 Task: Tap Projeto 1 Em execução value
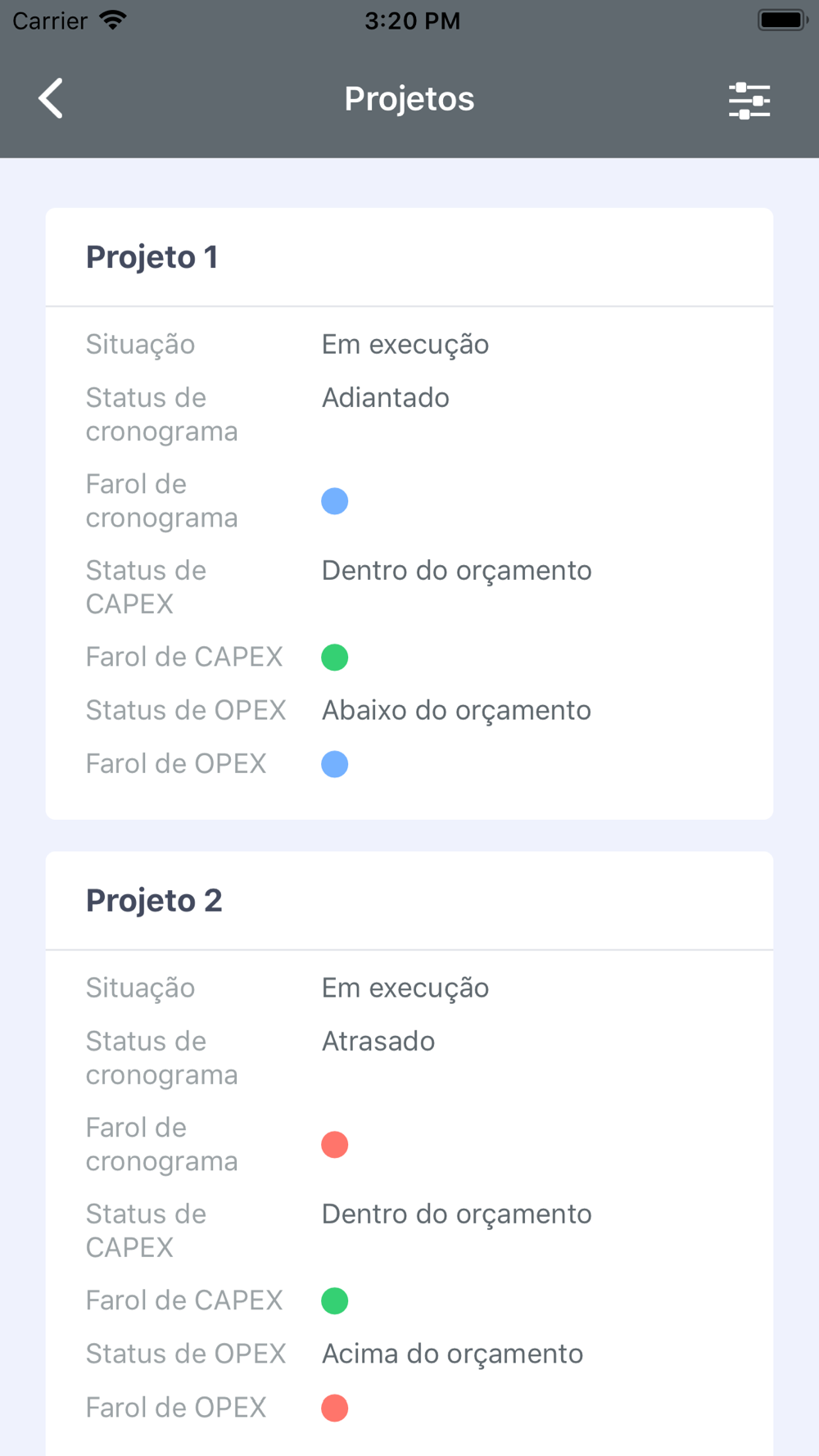[x=405, y=345]
